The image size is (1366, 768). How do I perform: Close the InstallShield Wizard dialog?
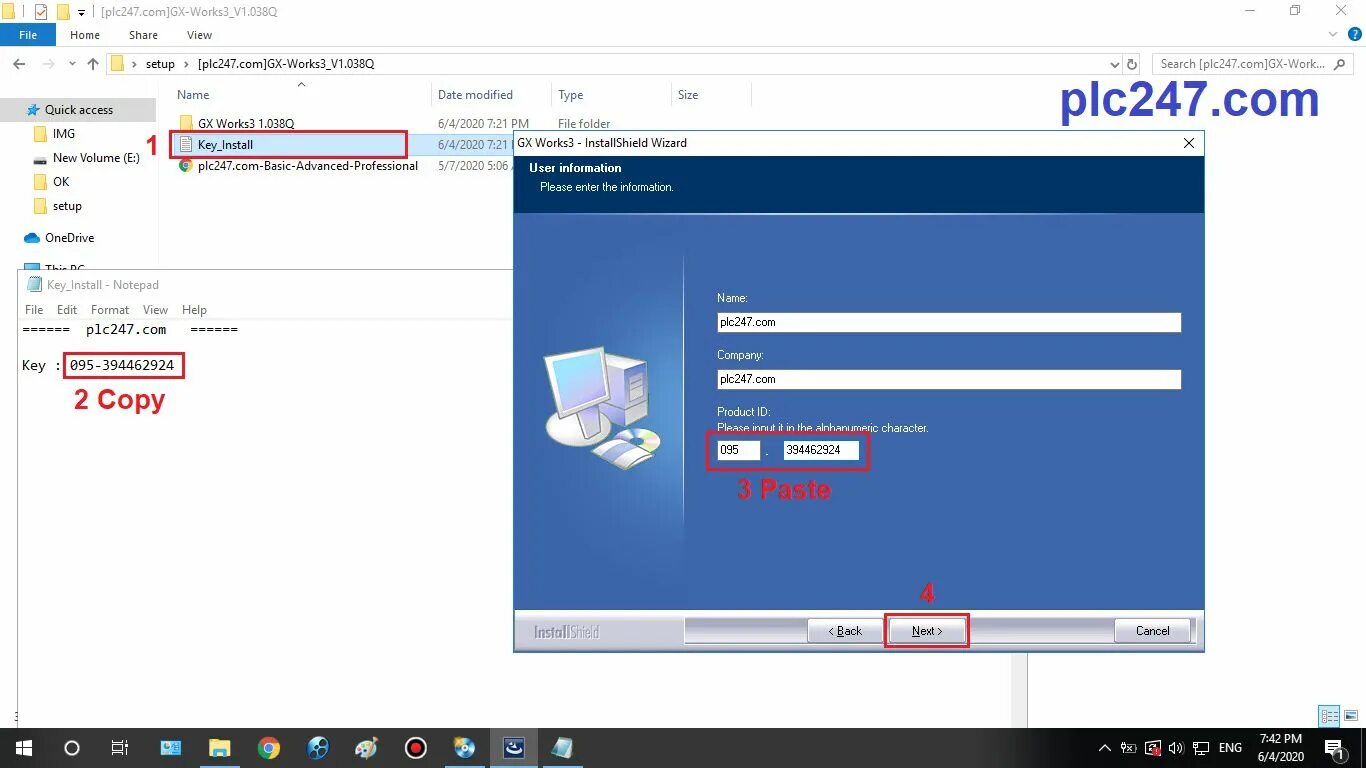[1188, 143]
